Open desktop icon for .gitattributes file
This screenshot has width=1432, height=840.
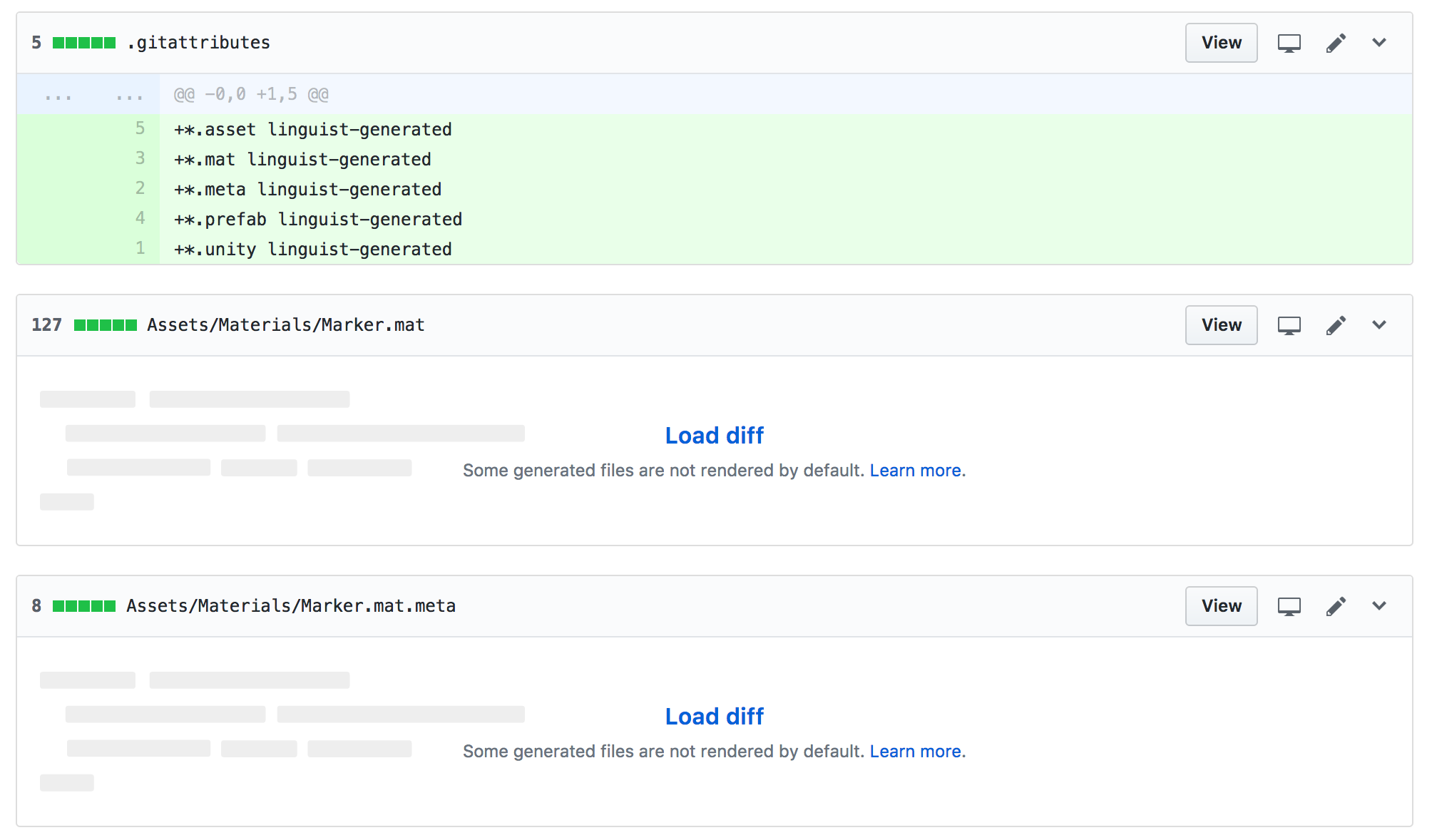pyautogui.click(x=1289, y=43)
